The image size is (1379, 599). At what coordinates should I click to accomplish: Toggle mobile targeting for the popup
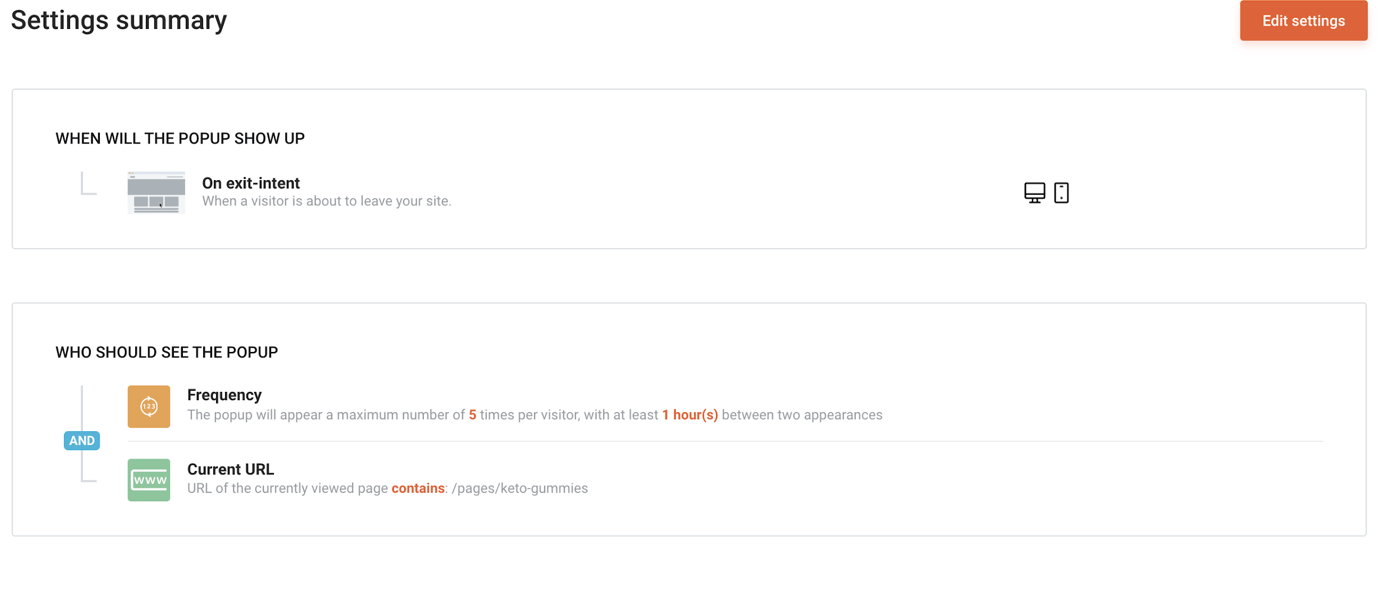tap(1061, 191)
